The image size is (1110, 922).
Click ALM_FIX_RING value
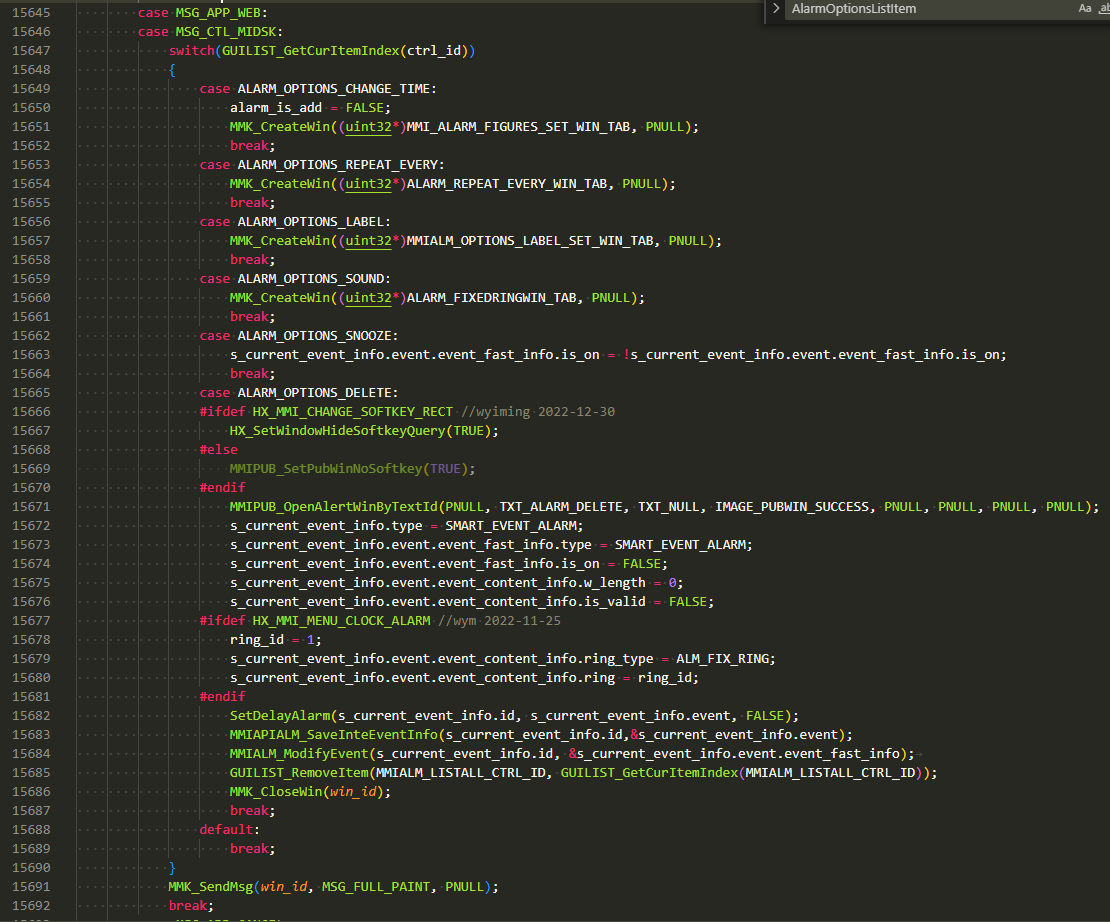pos(722,659)
